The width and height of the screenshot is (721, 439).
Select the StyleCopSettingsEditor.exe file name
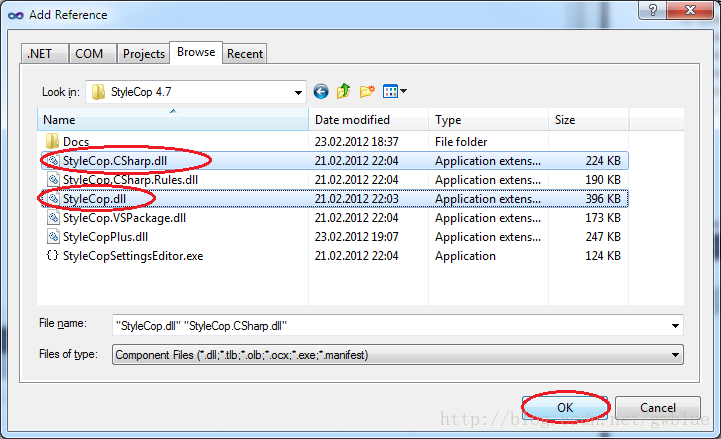click(x=133, y=256)
